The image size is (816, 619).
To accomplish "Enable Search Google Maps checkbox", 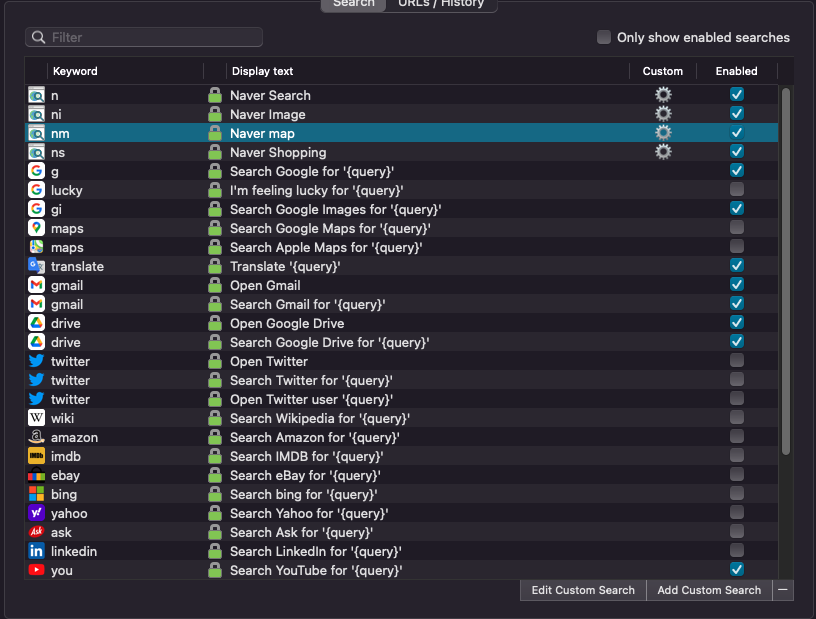I will pyautogui.click(x=736, y=228).
